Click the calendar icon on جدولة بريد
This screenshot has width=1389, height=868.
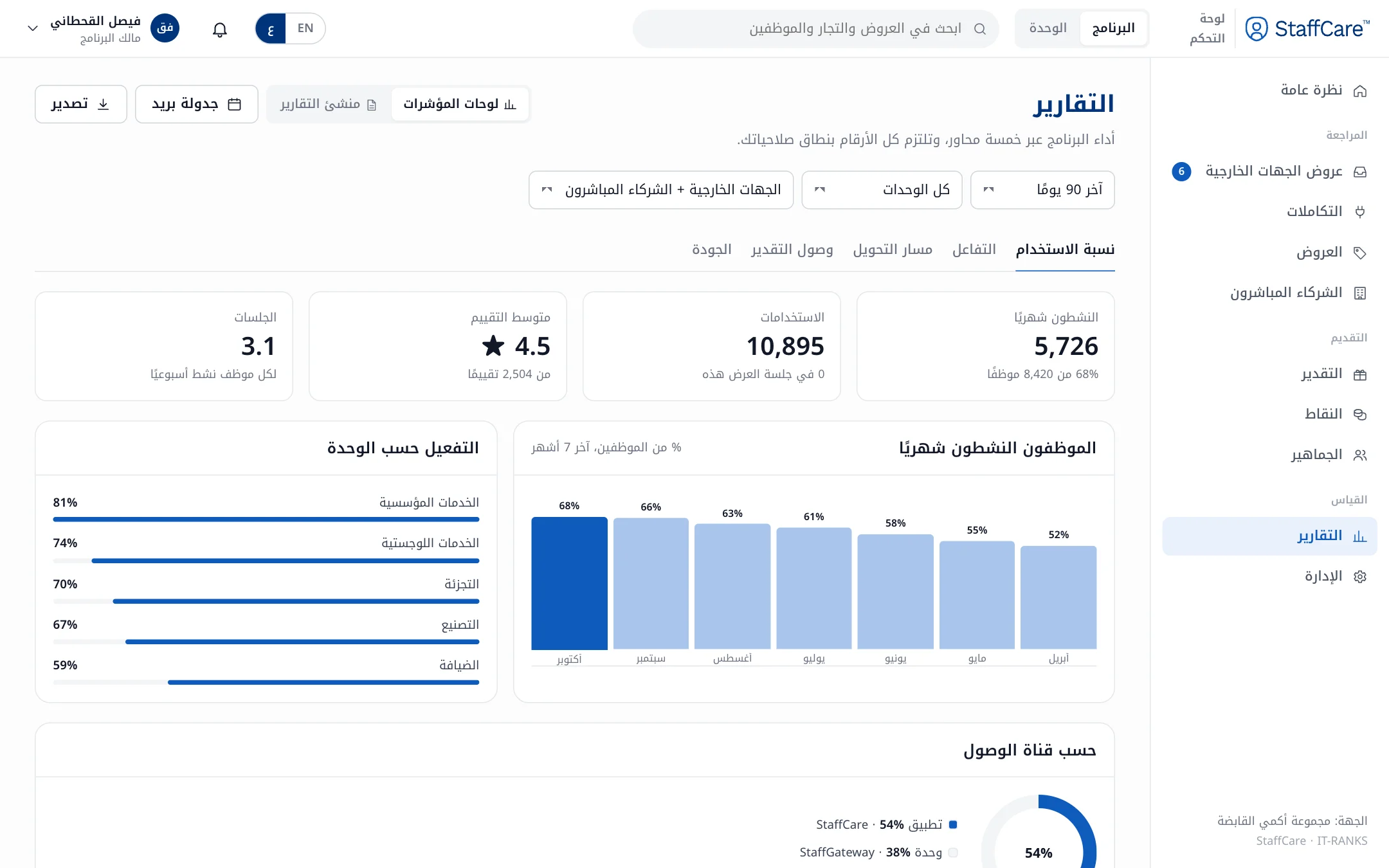tap(235, 104)
